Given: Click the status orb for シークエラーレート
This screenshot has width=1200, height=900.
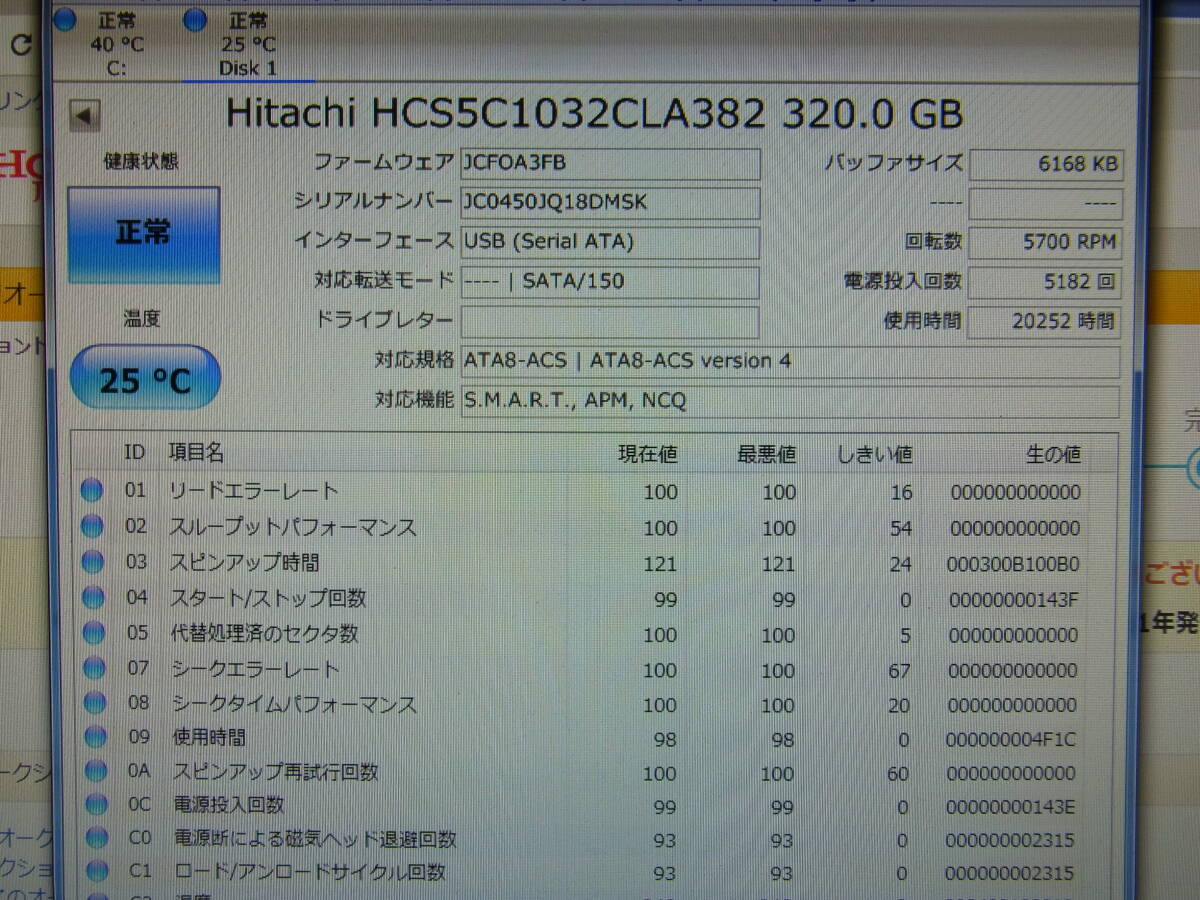Looking at the screenshot, I should tap(94, 668).
